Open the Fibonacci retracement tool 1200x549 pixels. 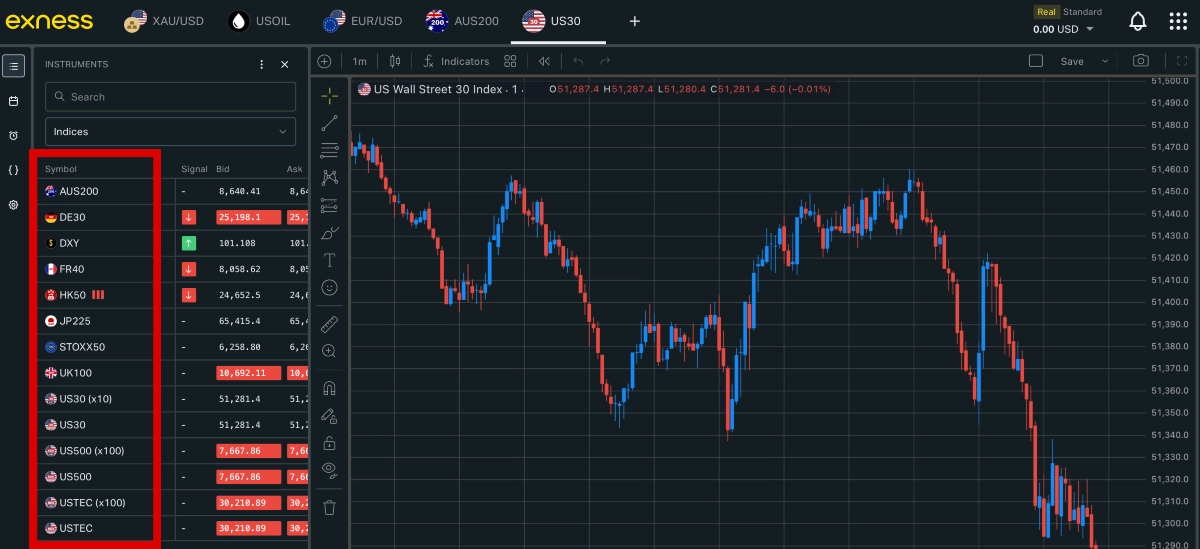pyautogui.click(x=329, y=151)
